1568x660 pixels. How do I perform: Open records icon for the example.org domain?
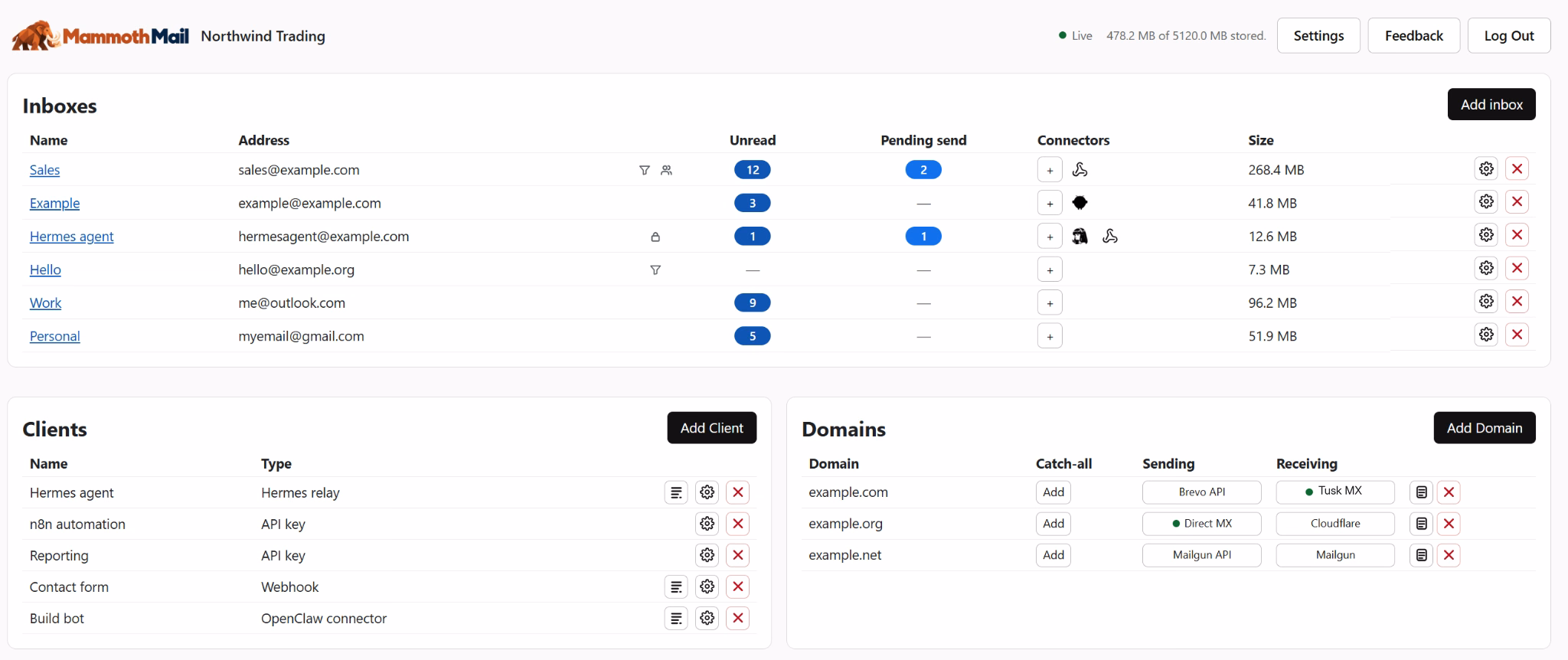coord(1422,524)
